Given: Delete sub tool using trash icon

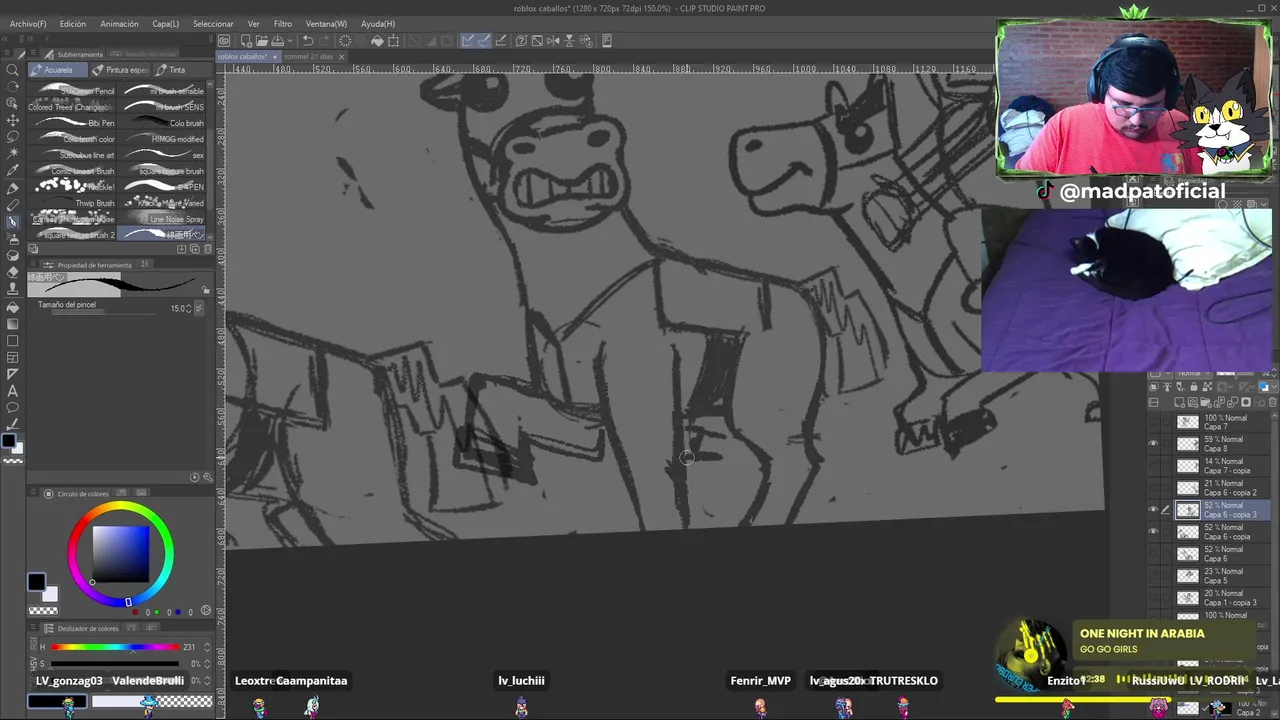Looking at the screenshot, I should click(206, 249).
